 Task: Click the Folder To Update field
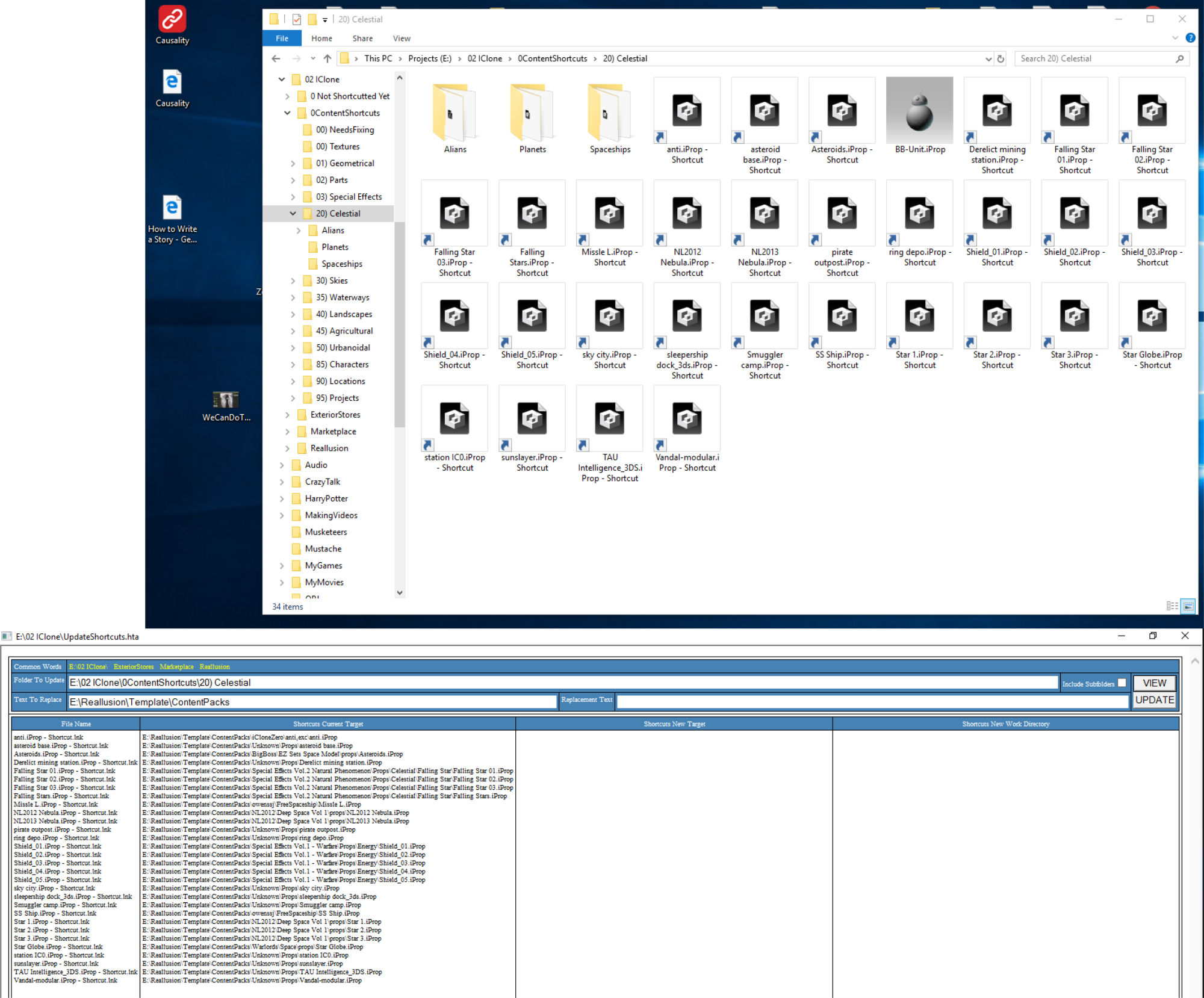tap(563, 683)
